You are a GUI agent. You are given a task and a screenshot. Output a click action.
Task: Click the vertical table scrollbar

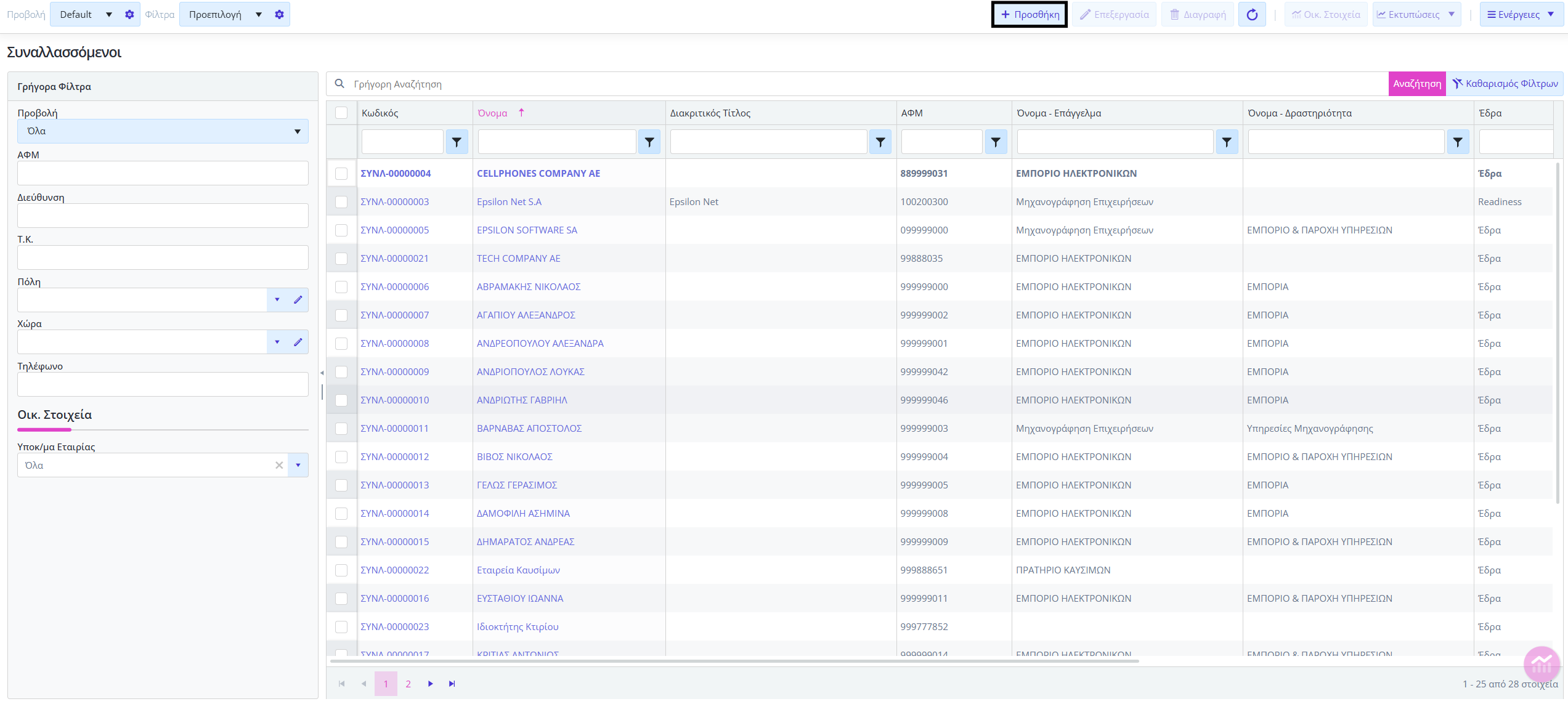pos(1558,333)
